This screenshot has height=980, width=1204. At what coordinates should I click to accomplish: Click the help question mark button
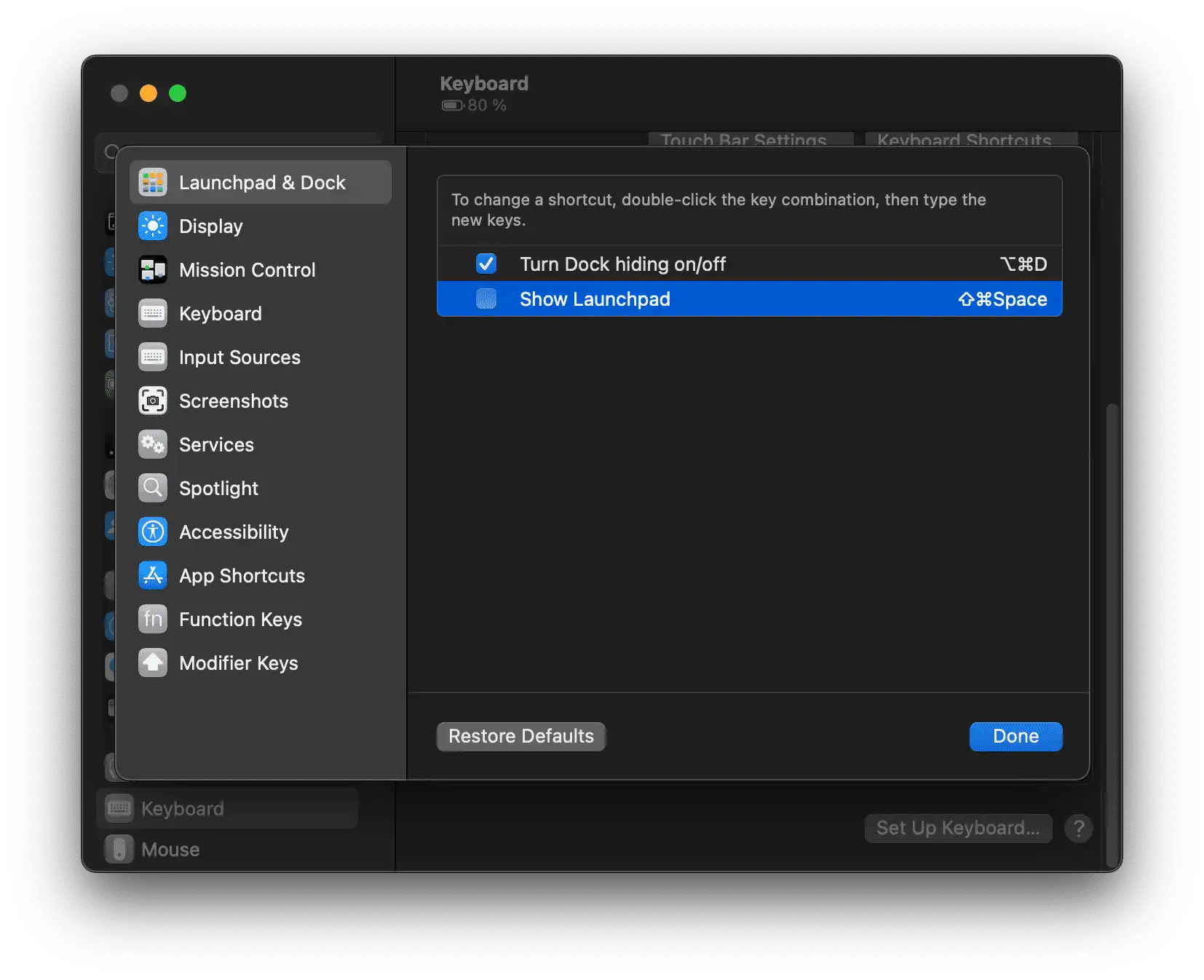(1079, 828)
